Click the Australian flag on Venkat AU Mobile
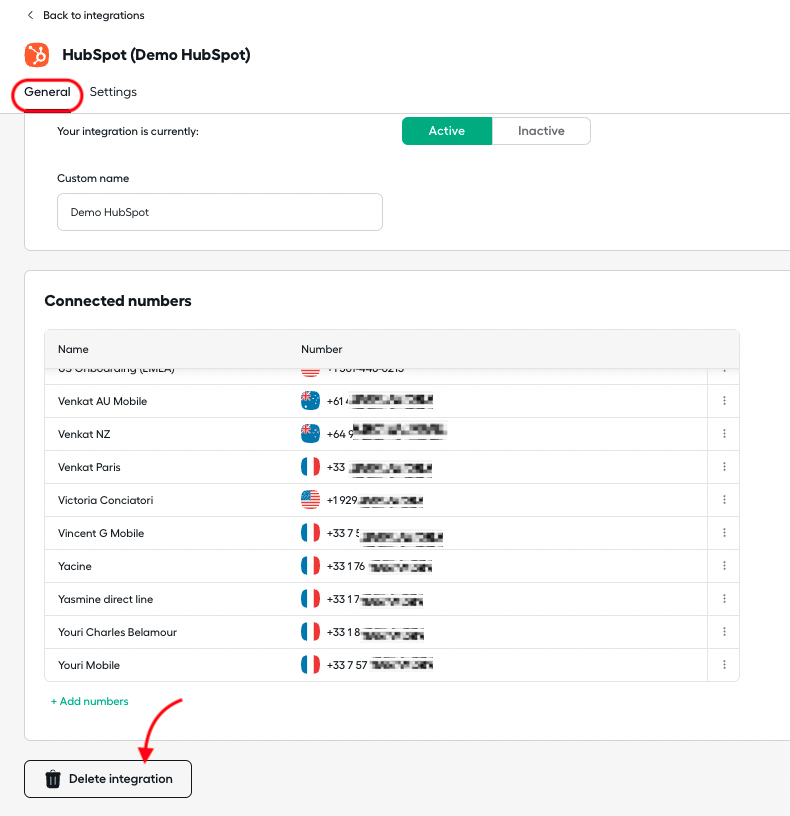The height and width of the screenshot is (816, 790). click(310, 401)
